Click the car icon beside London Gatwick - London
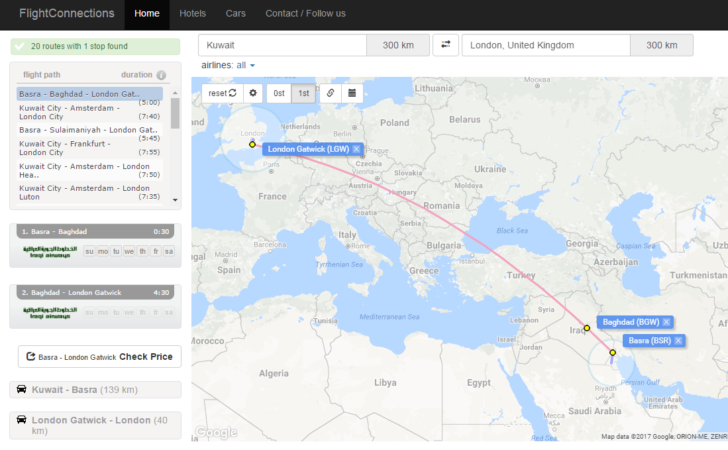728x450 pixels. click(21, 420)
